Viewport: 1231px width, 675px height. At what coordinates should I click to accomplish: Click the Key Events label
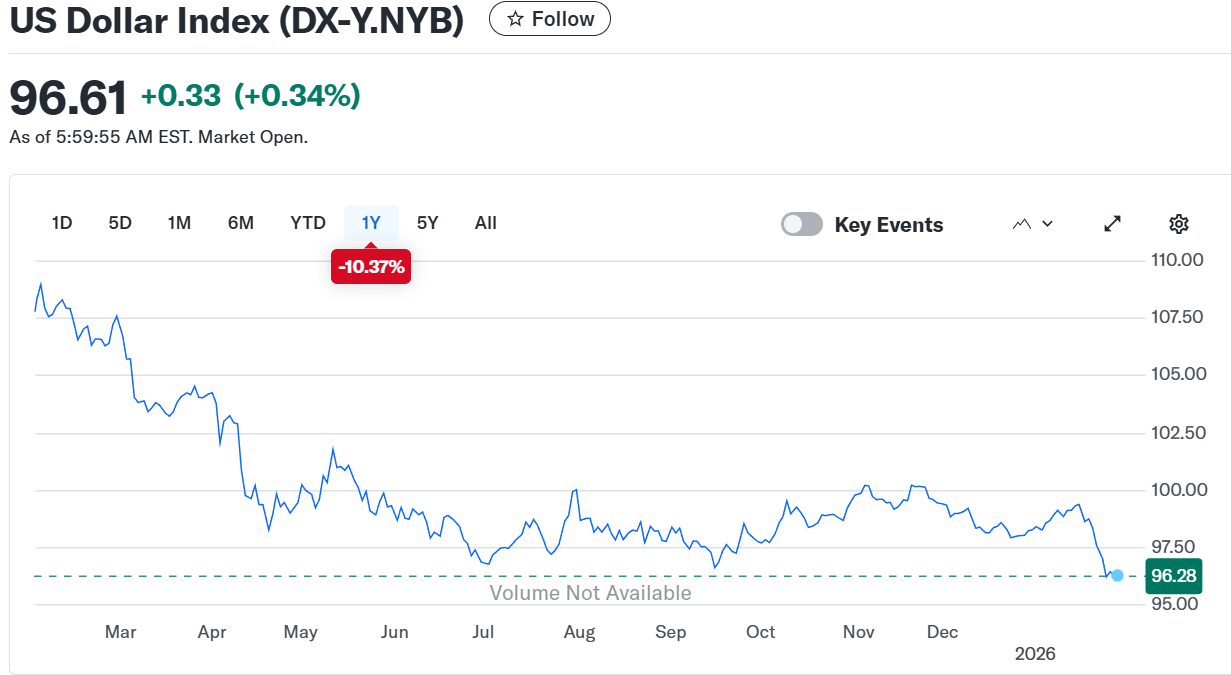point(888,225)
